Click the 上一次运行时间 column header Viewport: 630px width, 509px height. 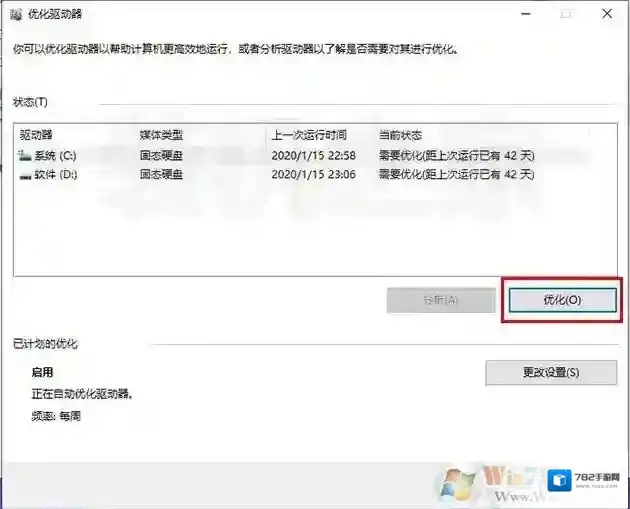[x=309, y=135]
